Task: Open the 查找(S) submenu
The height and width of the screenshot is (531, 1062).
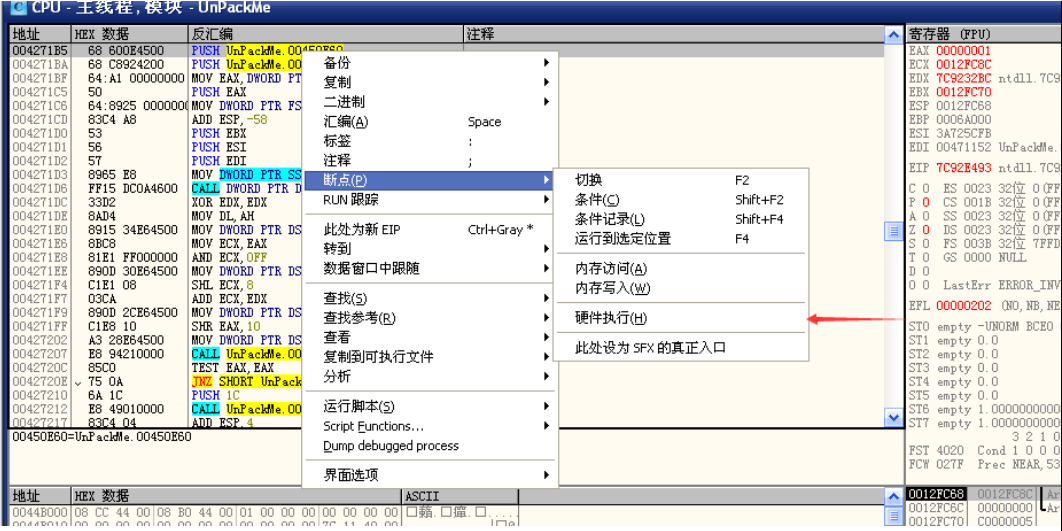Action: pyautogui.click(x=430, y=299)
